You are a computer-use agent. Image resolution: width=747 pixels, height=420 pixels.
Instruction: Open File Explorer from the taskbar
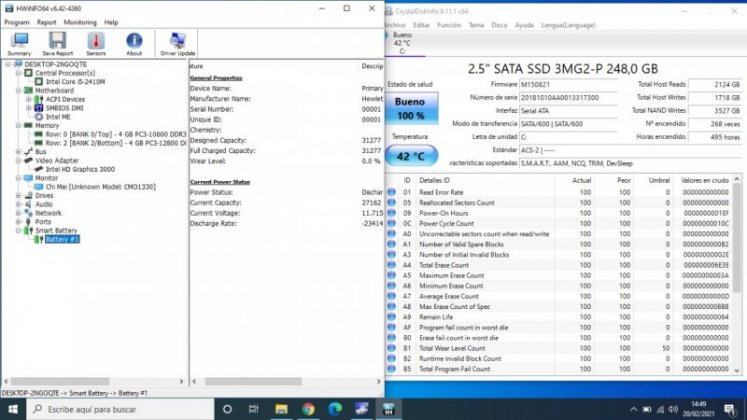[x=281, y=409]
